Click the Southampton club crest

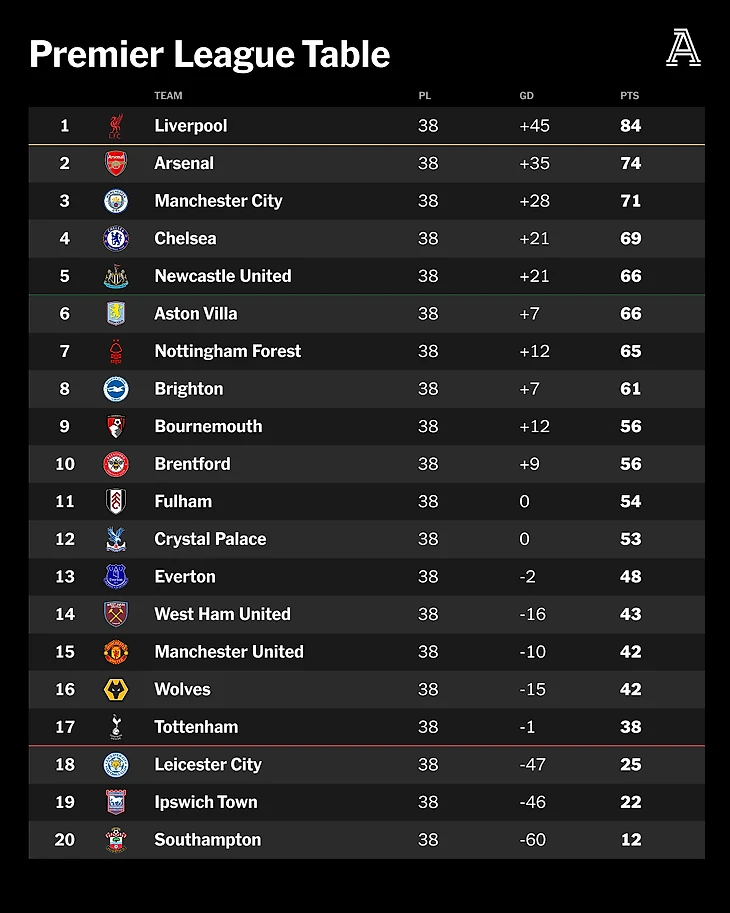click(116, 840)
